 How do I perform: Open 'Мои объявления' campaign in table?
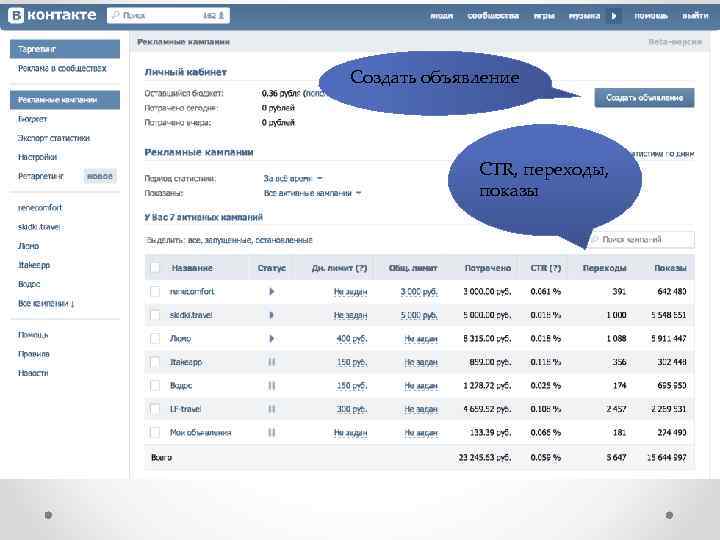(200, 433)
